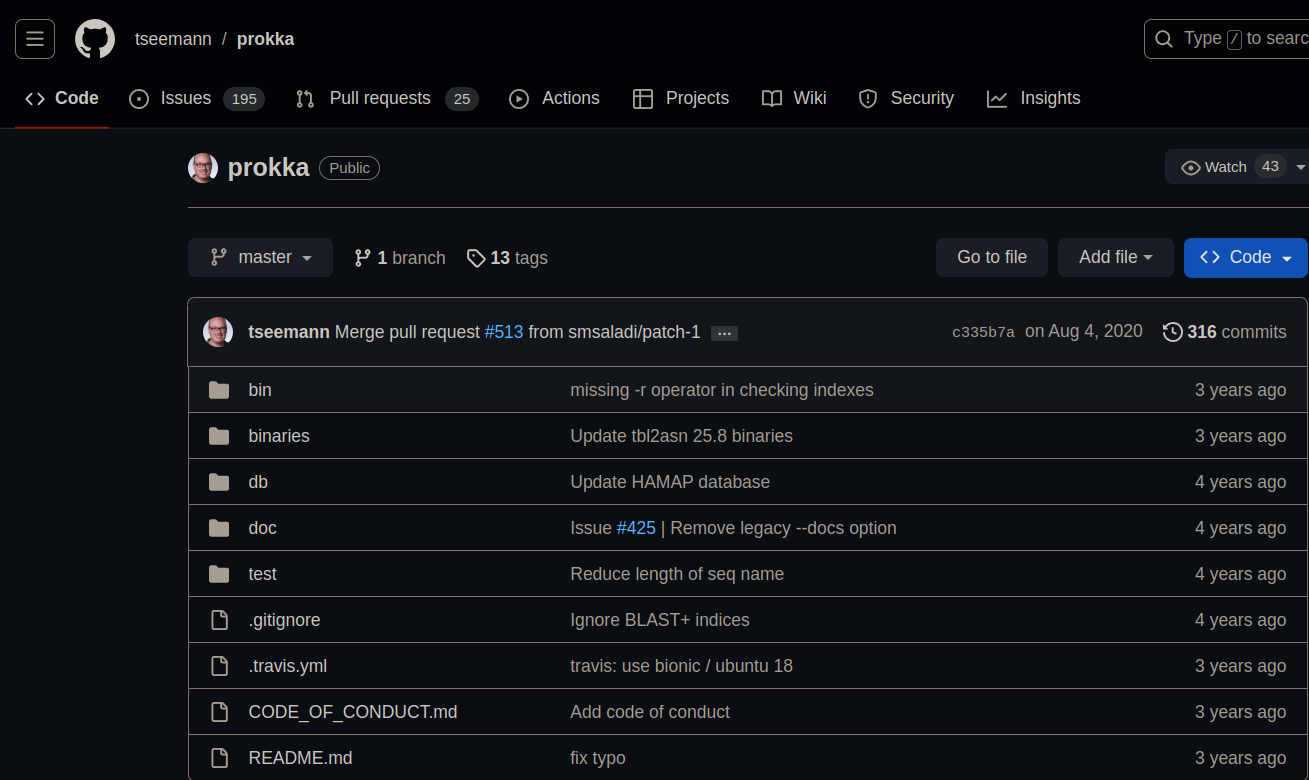Click the doc folder icon
Image resolution: width=1309 pixels, height=780 pixels.
tap(219, 528)
